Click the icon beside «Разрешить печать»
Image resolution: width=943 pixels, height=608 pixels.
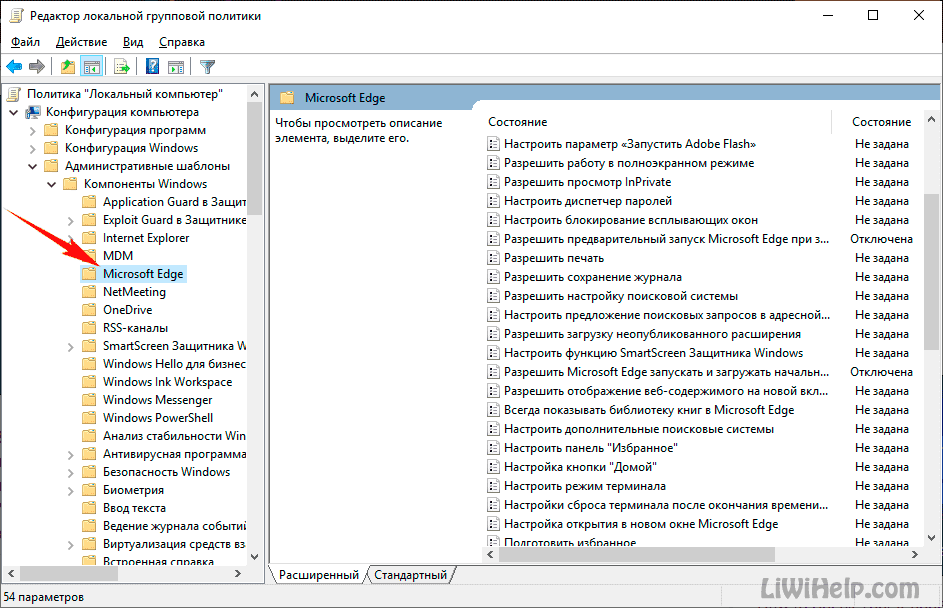(x=493, y=258)
